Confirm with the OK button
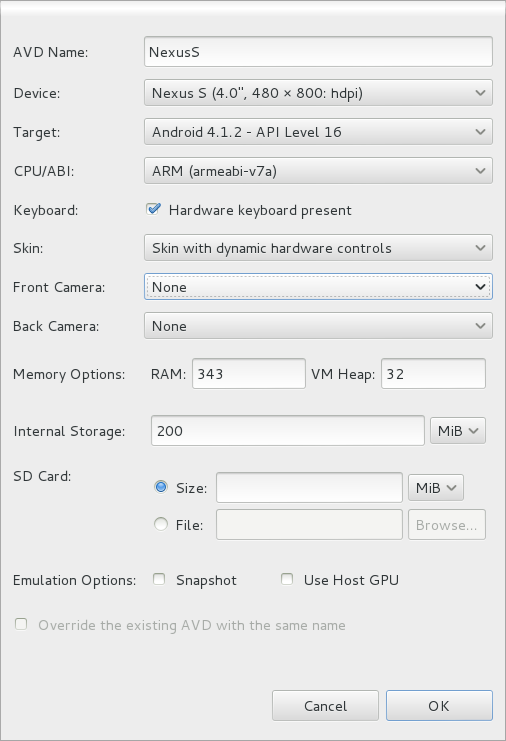506x741 pixels. [x=439, y=706]
